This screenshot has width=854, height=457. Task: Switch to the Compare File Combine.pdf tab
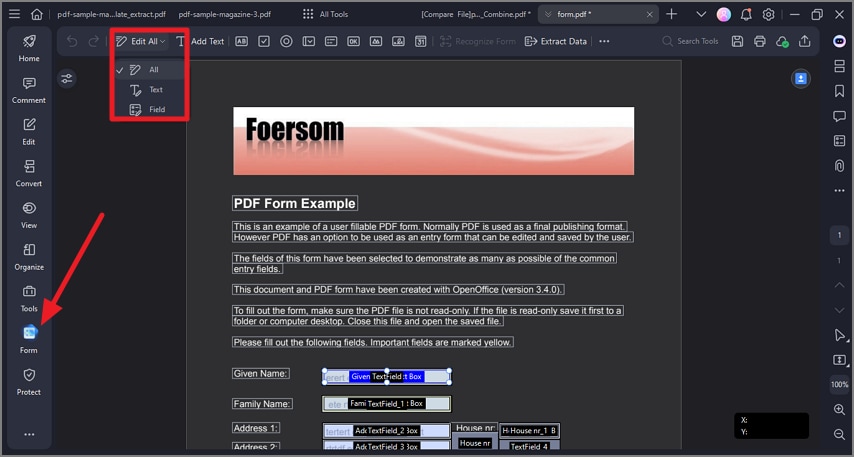(475, 14)
